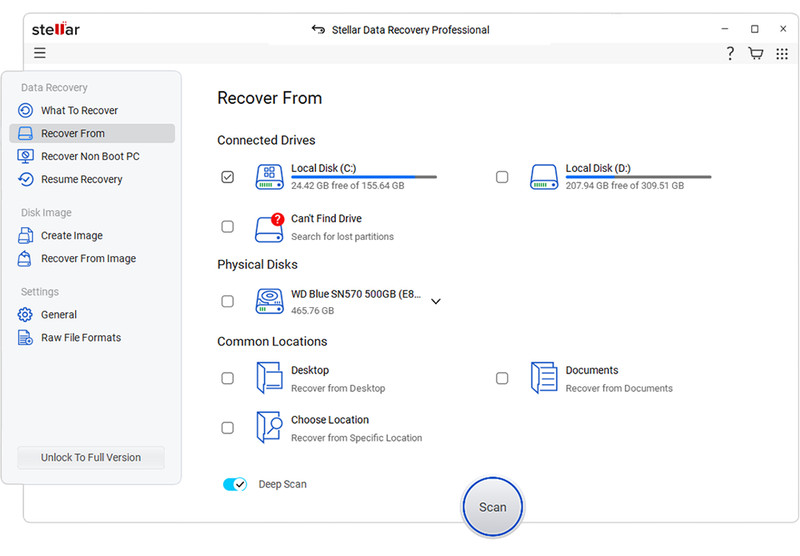Open Raw File Formats settings
Viewport: 800px width, 556px height.
pos(92,337)
